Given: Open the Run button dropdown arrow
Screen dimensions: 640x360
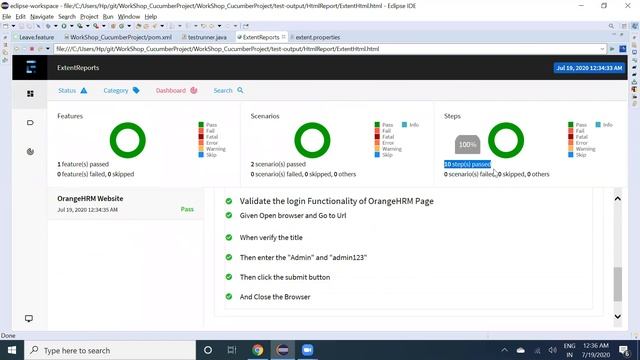Looking at the screenshot, I should tap(71, 26).
